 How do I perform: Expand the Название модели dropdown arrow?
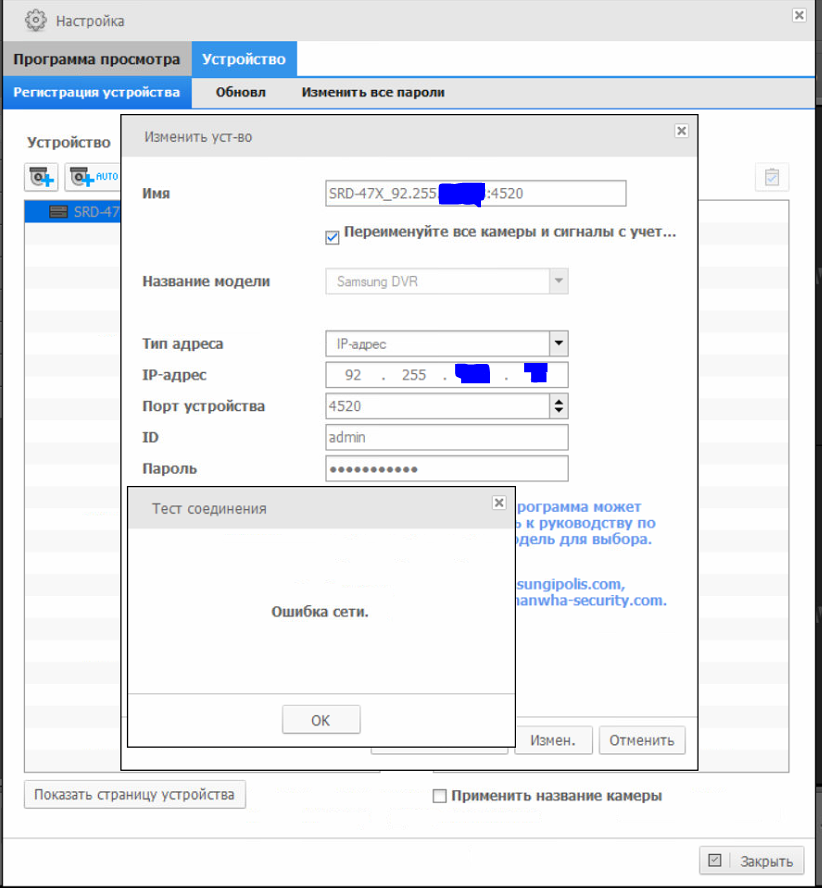pos(558,282)
